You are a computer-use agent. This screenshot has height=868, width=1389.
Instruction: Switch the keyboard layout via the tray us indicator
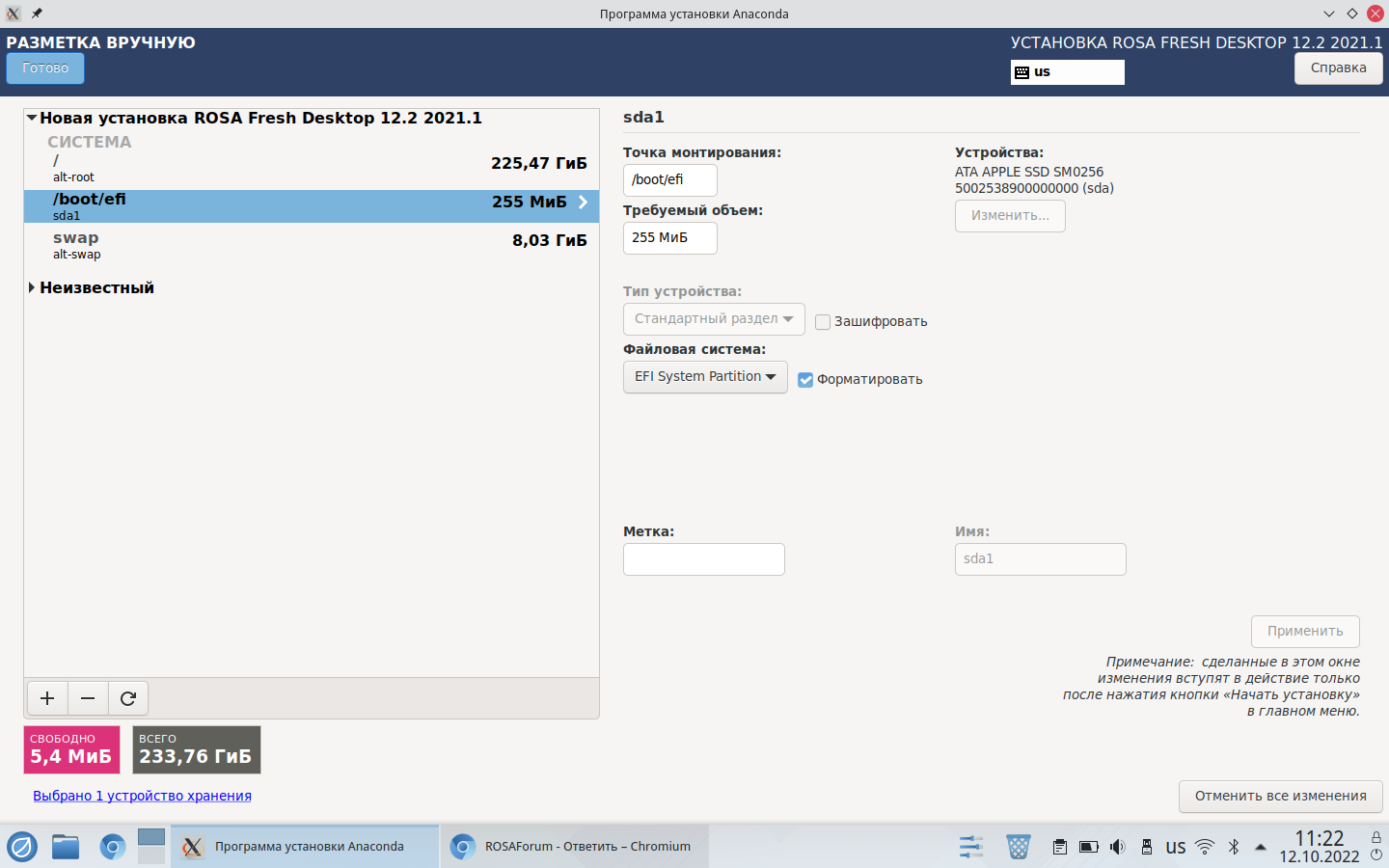pos(1175,848)
